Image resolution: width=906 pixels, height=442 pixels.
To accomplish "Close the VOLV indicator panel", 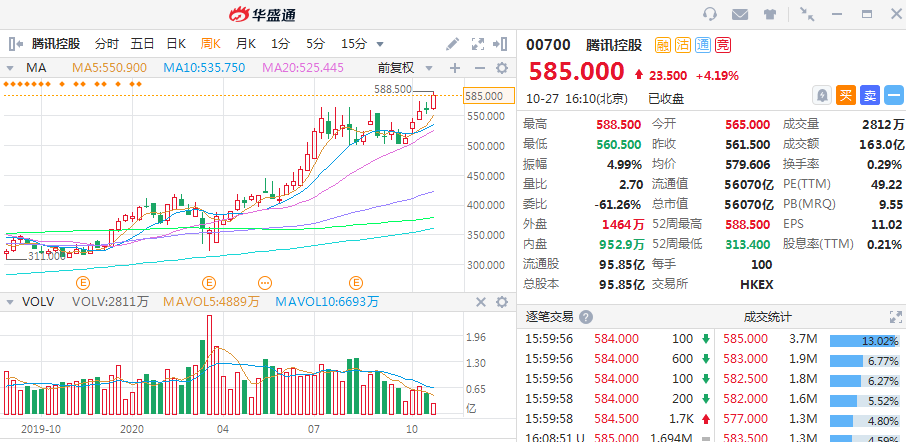I will [x=480, y=302].
